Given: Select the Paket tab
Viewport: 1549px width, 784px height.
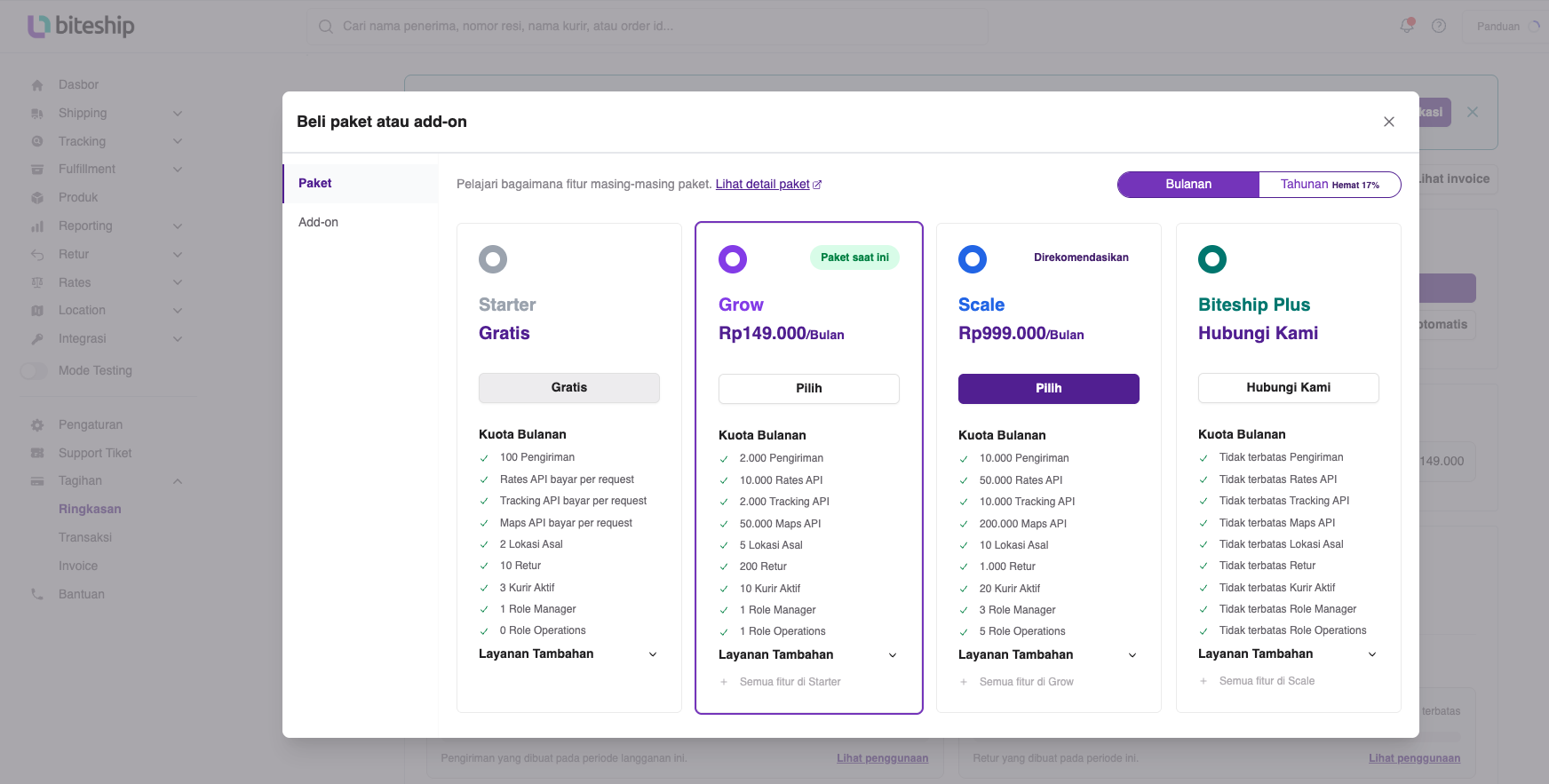Looking at the screenshot, I should (361, 184).
